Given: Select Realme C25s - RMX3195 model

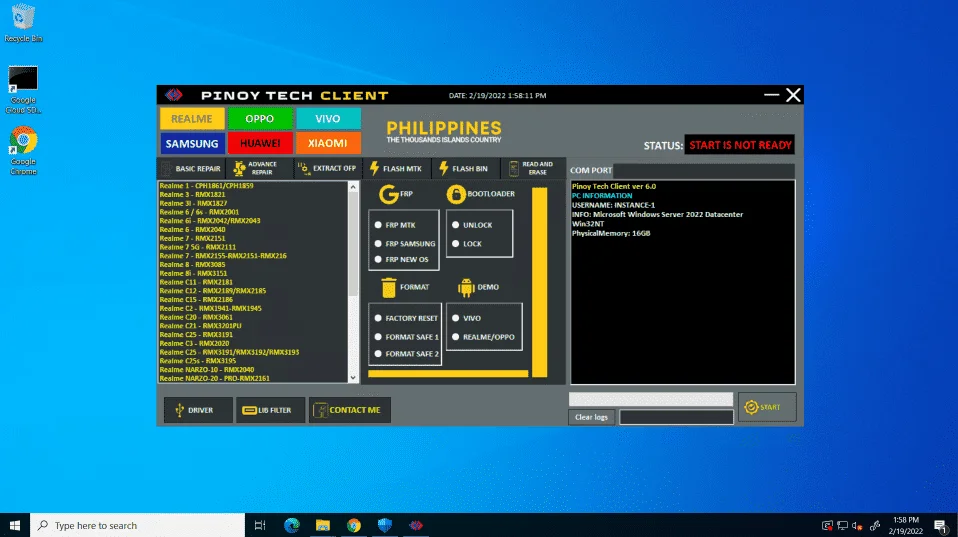Looking at the screenshot, I should pyautogui.click(x=196, y=361).
